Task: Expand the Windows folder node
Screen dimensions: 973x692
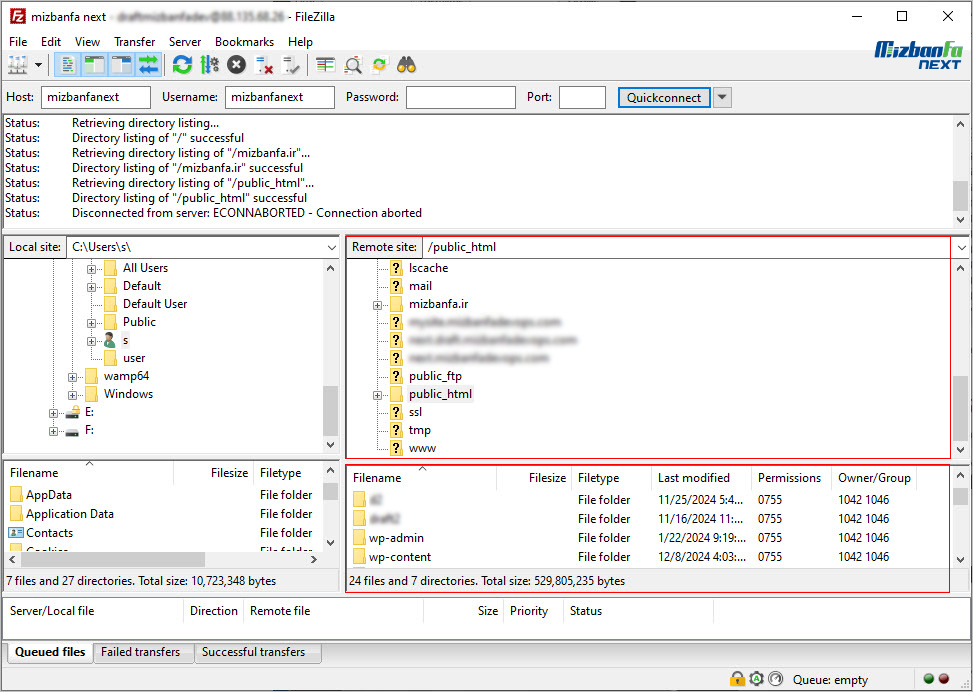Action: (x=73, y=395)
